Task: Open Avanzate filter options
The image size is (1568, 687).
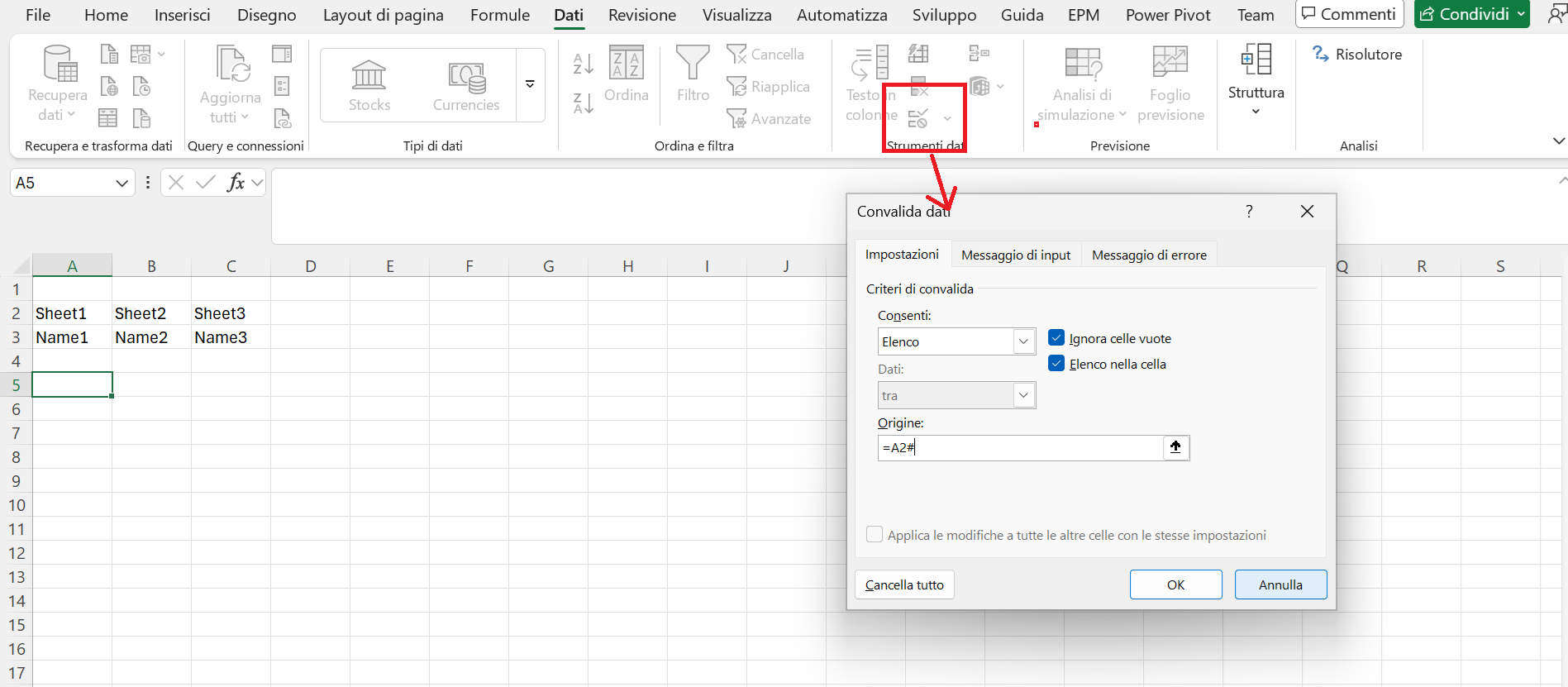Action: click(x=769, y=119)
